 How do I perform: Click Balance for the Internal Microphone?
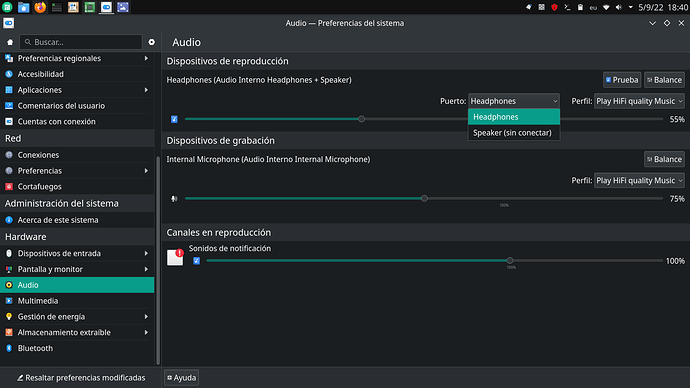664,159
